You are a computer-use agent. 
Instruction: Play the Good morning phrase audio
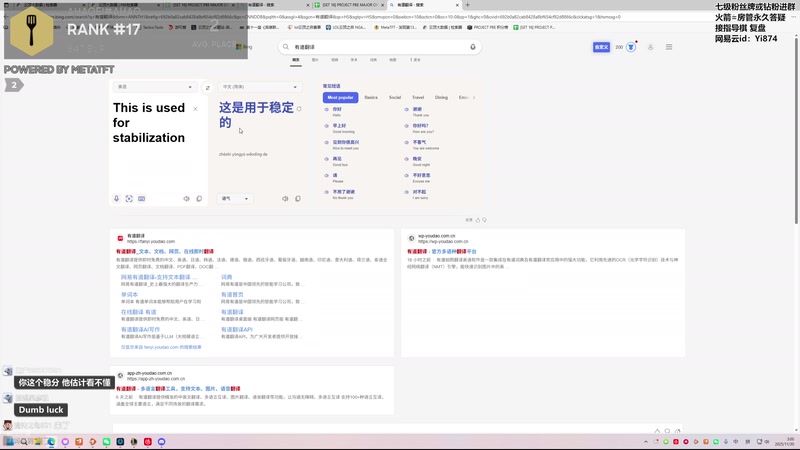click(x=327, y=126)
